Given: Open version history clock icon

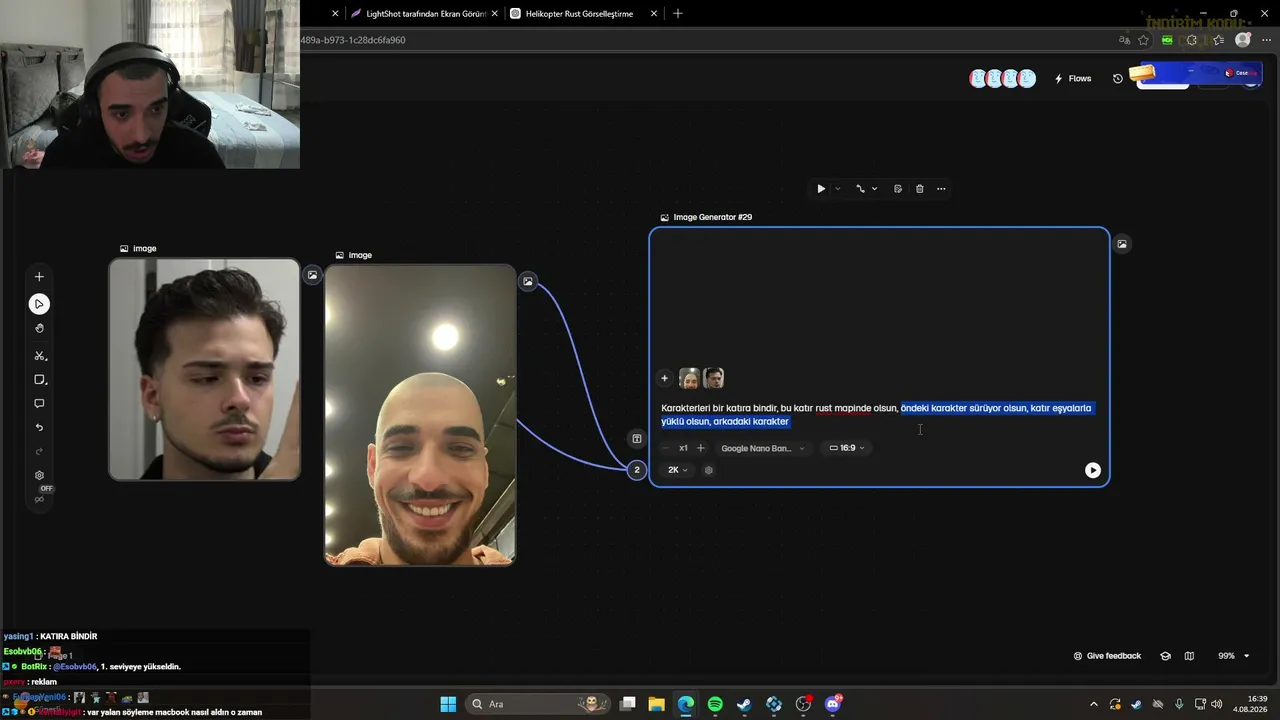Looking at the screenshot, I should (x=1118, y=79).
